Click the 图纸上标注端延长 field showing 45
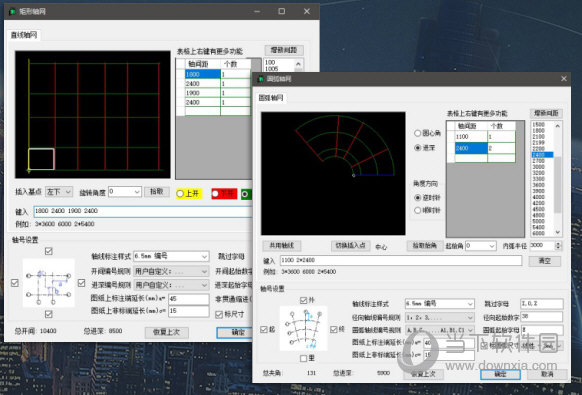 pyautogui.click(x=189, y=299)
